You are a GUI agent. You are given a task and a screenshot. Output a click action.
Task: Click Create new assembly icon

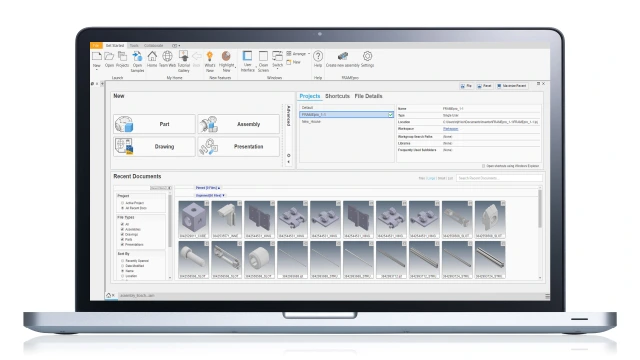(343, 56)
